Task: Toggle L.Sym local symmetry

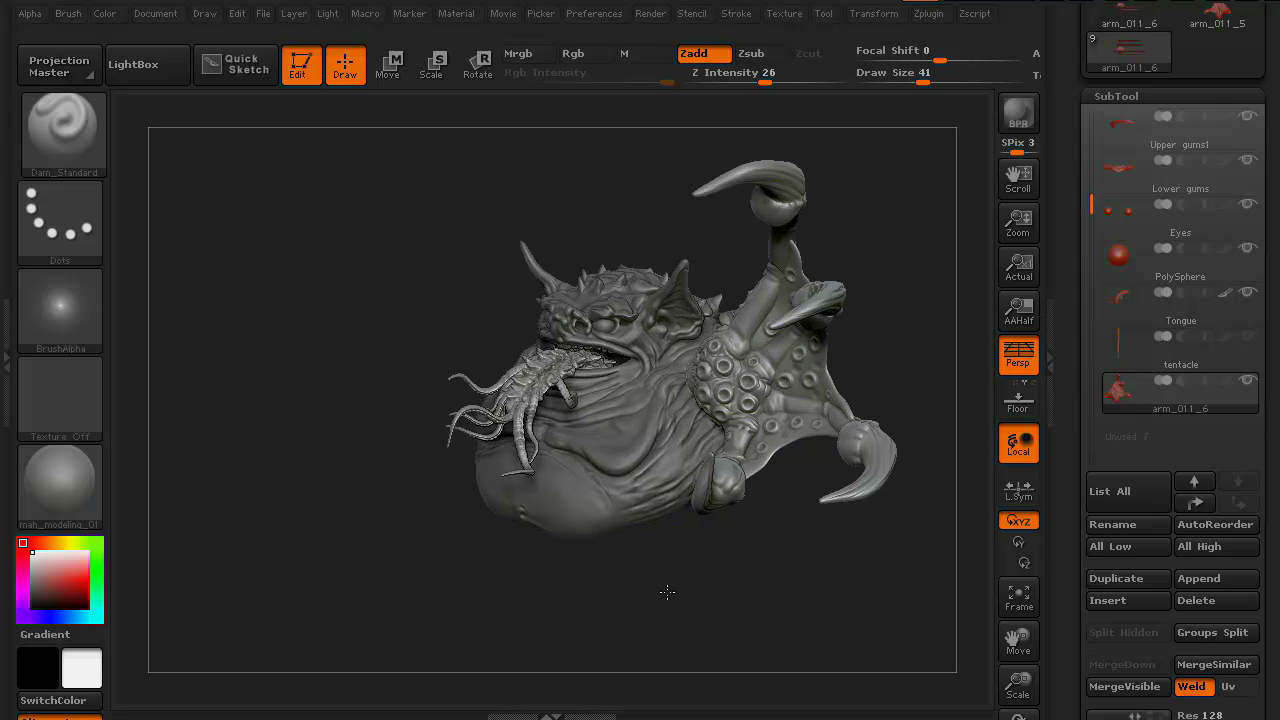Action: point(1018,490)
